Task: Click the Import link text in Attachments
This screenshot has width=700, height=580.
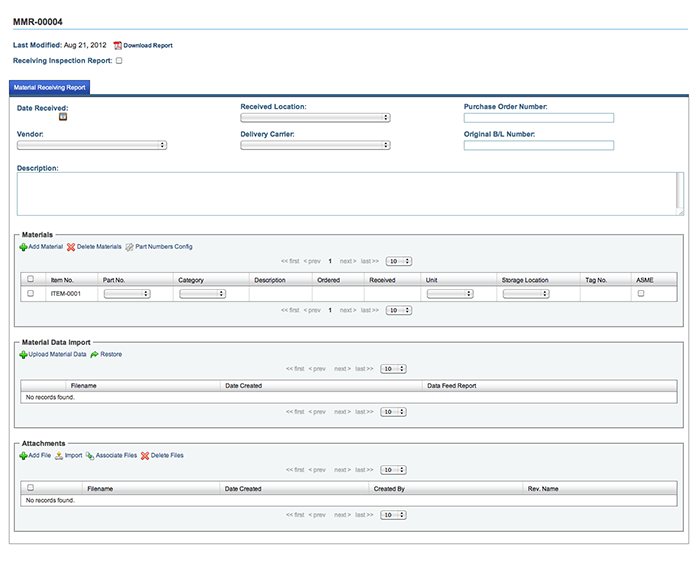Action: pyautogui.click(x=74, y=455)
